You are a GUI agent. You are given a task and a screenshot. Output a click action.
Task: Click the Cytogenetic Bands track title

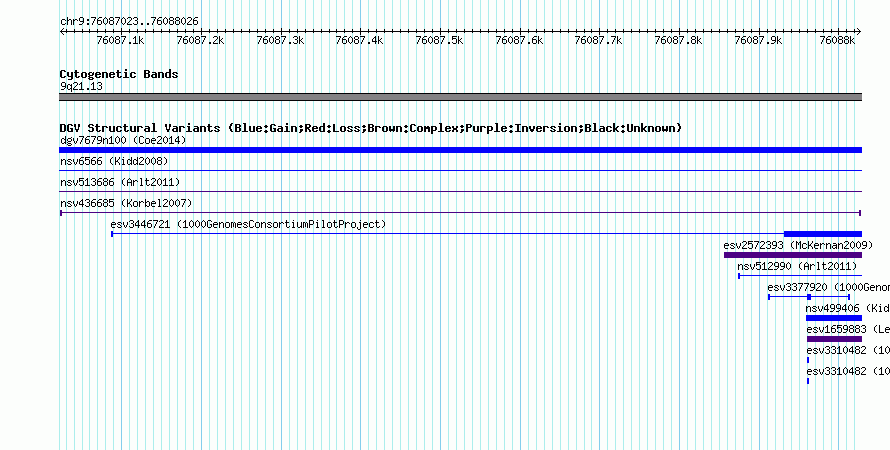[x=119, y=74]
